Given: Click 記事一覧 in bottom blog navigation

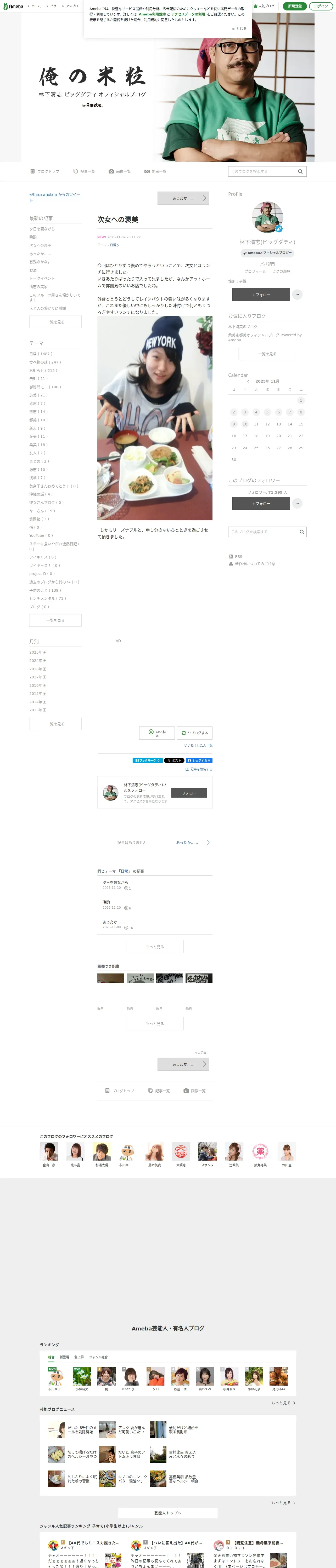Looking at the screenshot, I should pos(159,1091).
